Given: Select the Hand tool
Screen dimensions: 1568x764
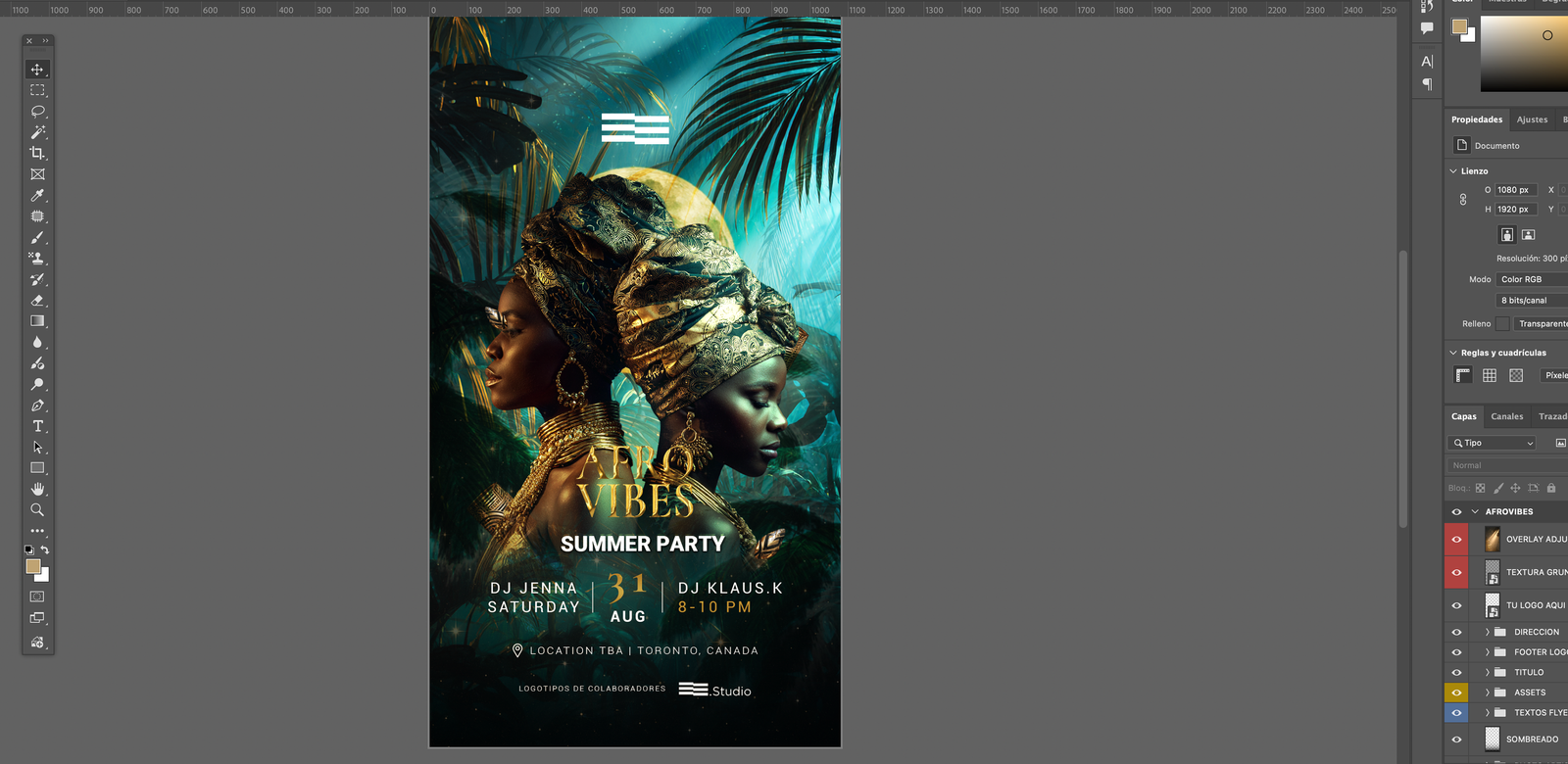Looking at the screenshot, I should 37,489.
